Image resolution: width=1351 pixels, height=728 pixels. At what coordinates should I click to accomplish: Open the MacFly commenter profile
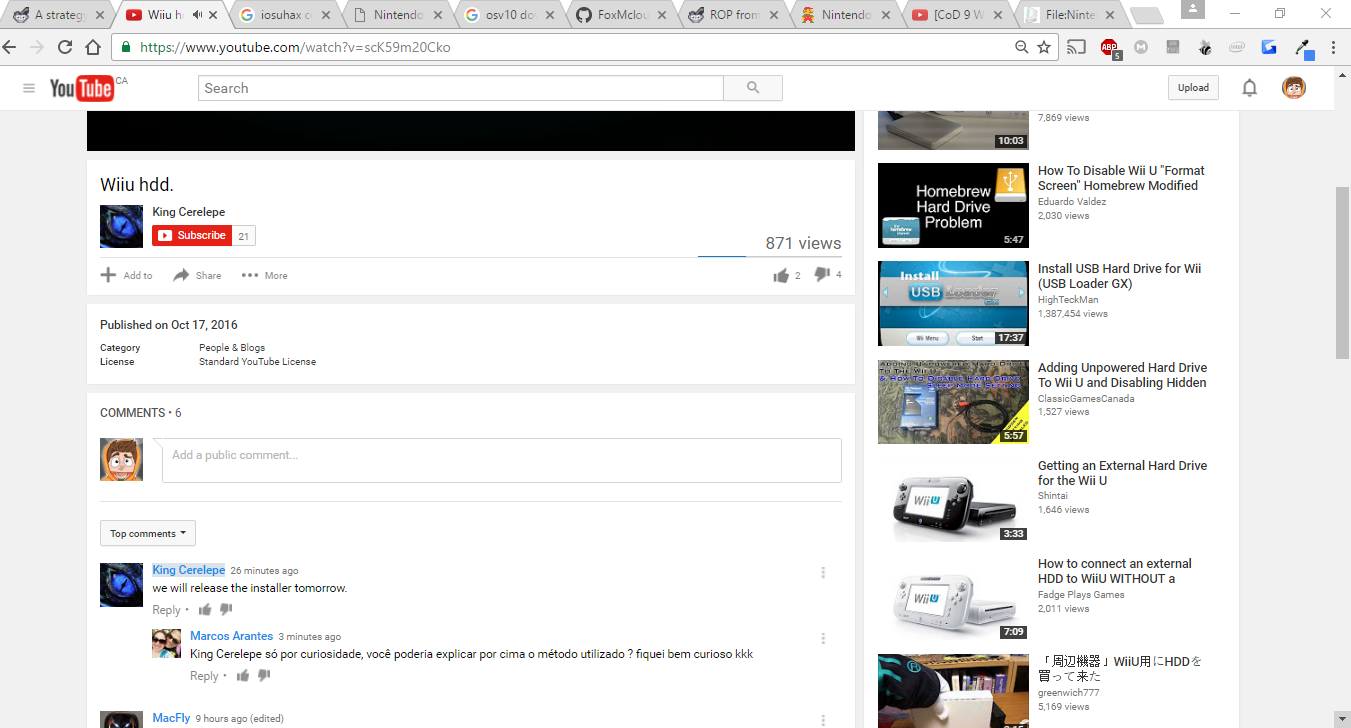pyautogui.click(x=171, y=718)
